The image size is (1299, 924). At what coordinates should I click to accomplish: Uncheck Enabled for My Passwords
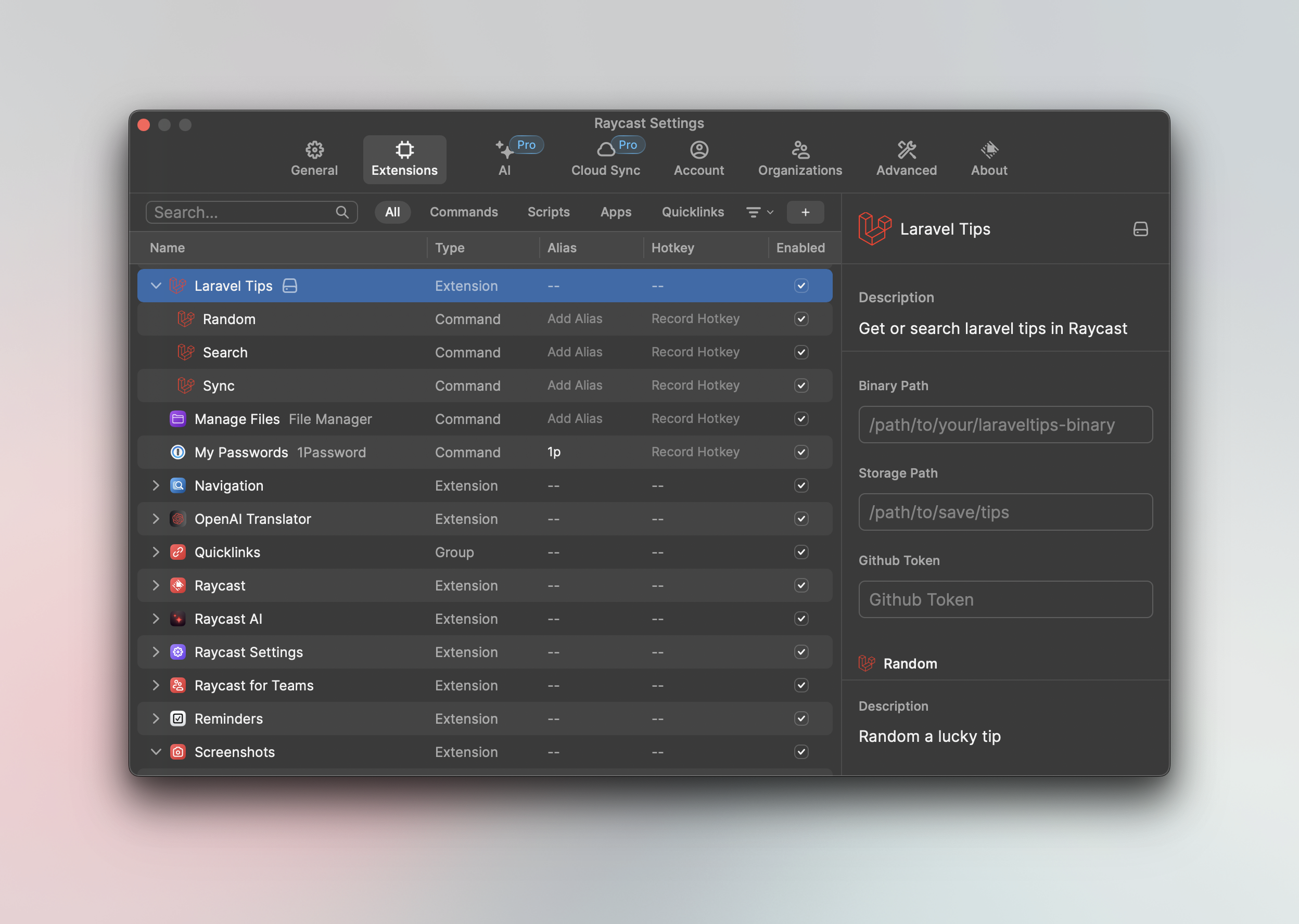point(801,452)
